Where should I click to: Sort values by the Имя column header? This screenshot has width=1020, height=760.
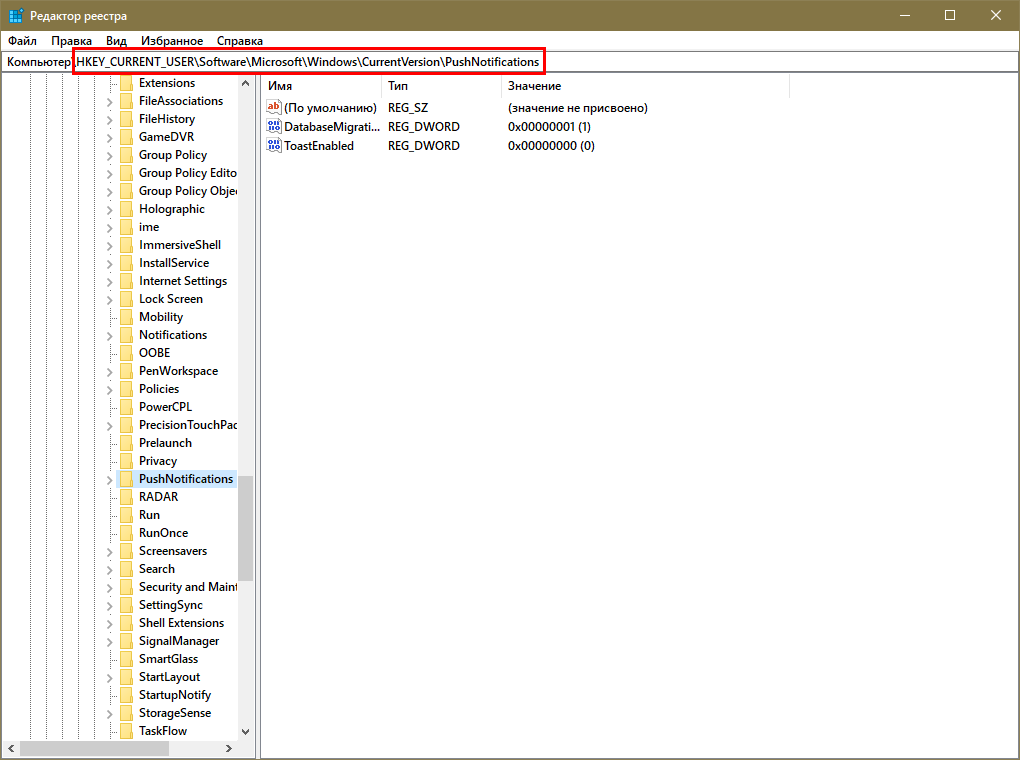click(320, 87)
